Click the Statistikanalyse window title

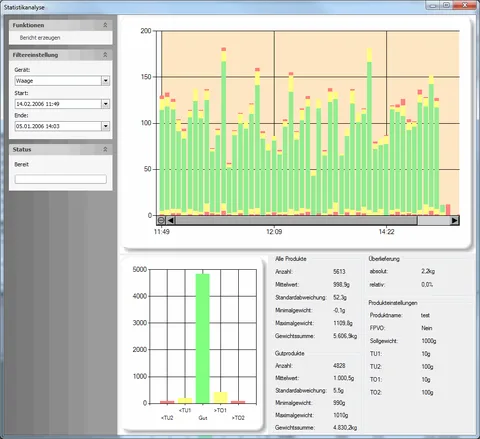pyautogui.click(x=24, y=7)
